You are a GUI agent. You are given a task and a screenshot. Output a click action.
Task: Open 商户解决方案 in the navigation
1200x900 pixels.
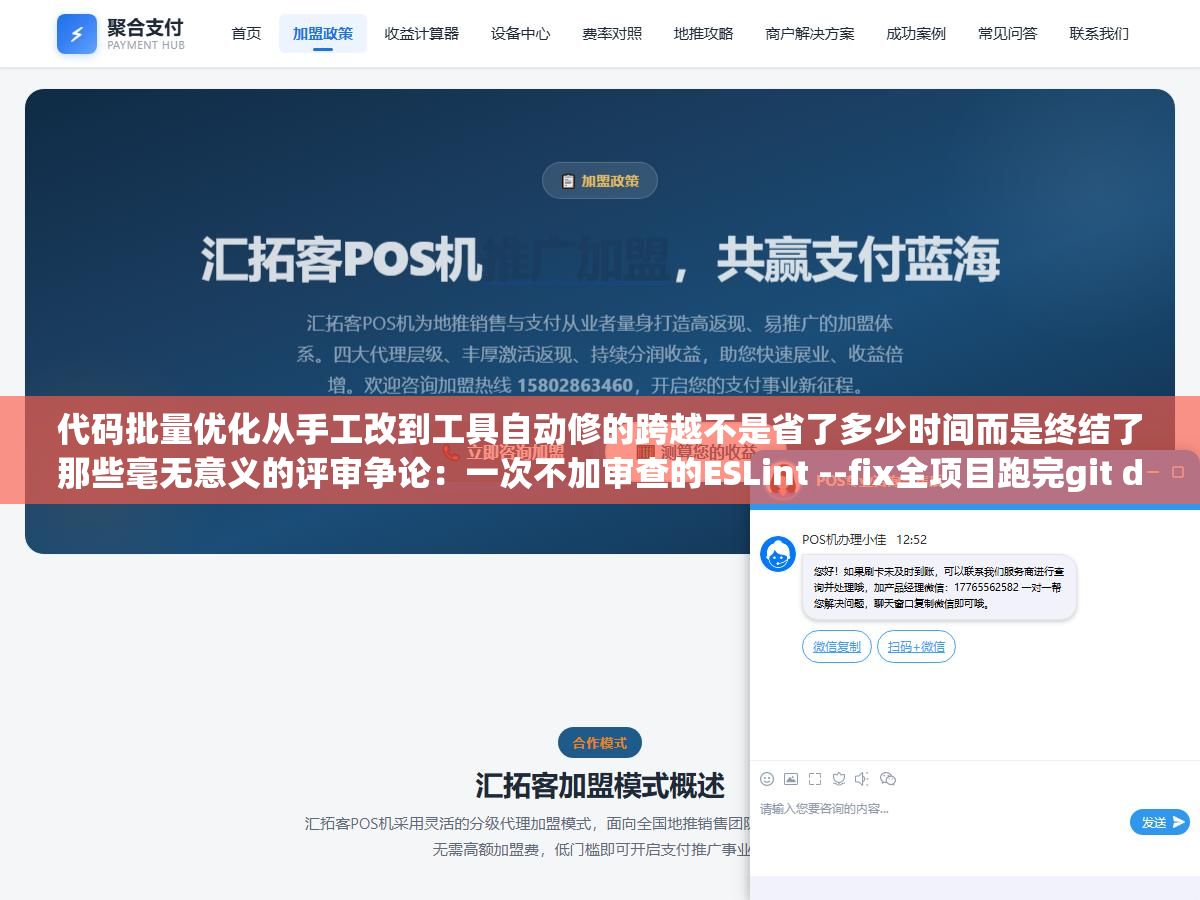click(810, 34)
